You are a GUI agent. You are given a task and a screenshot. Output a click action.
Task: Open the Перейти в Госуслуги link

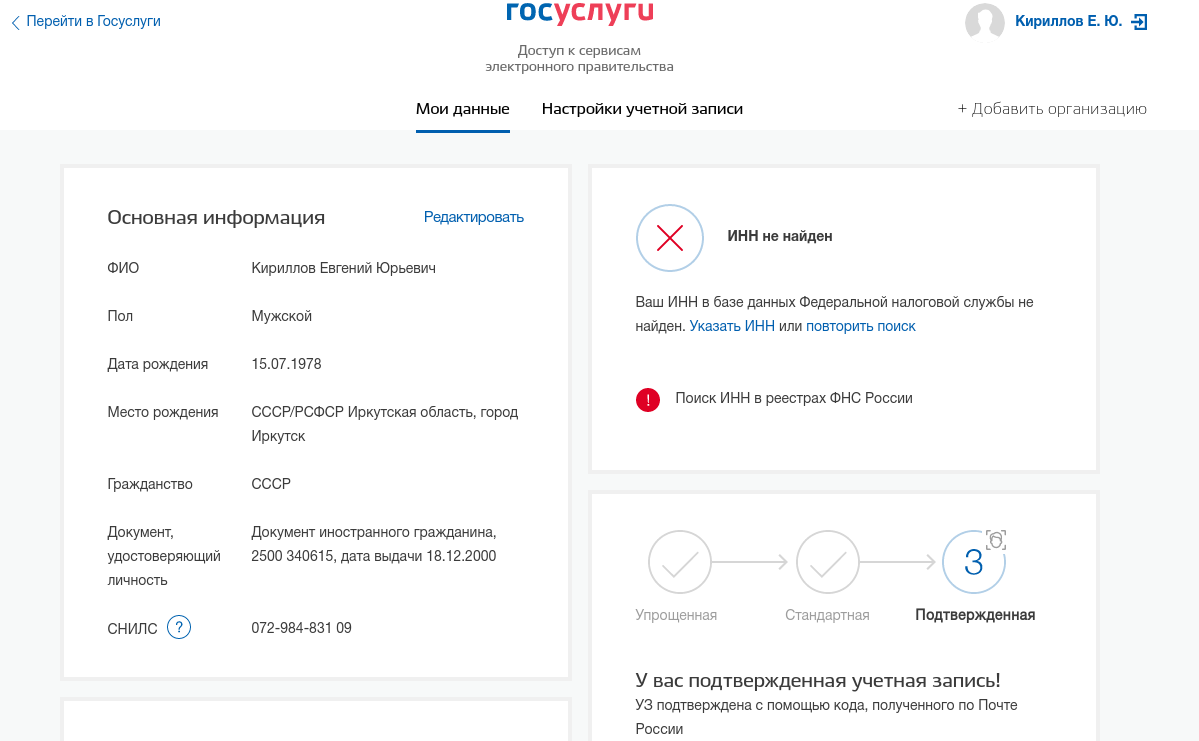click(x=93, y=21)
